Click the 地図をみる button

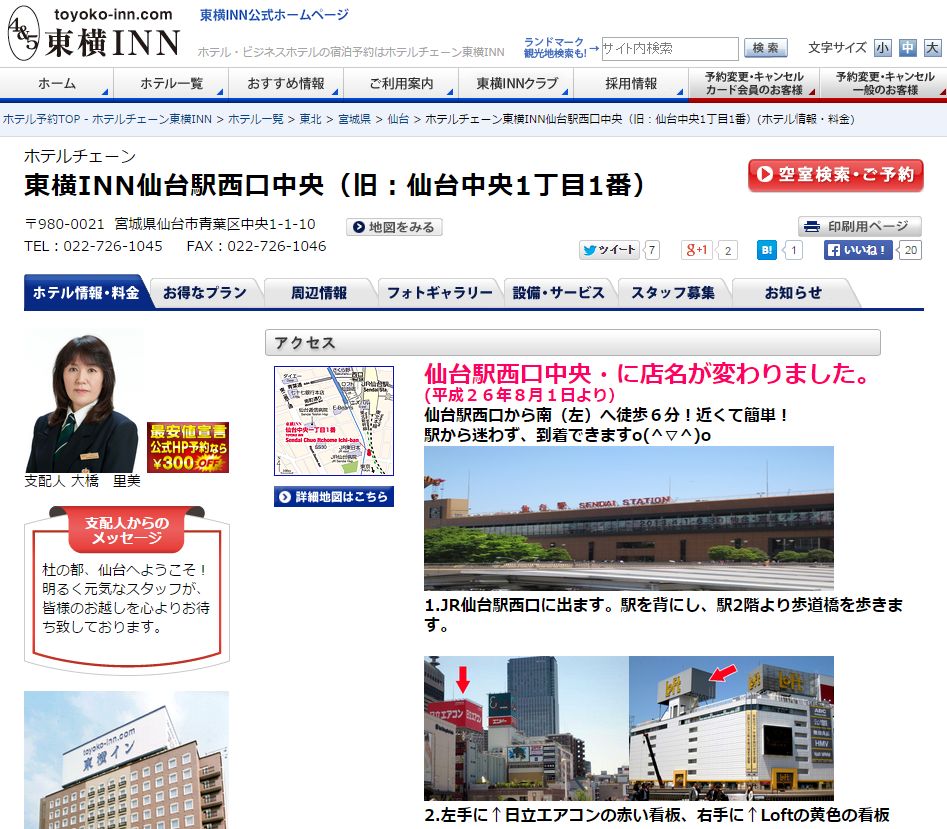pyautogui.click(x=394, y=227)
